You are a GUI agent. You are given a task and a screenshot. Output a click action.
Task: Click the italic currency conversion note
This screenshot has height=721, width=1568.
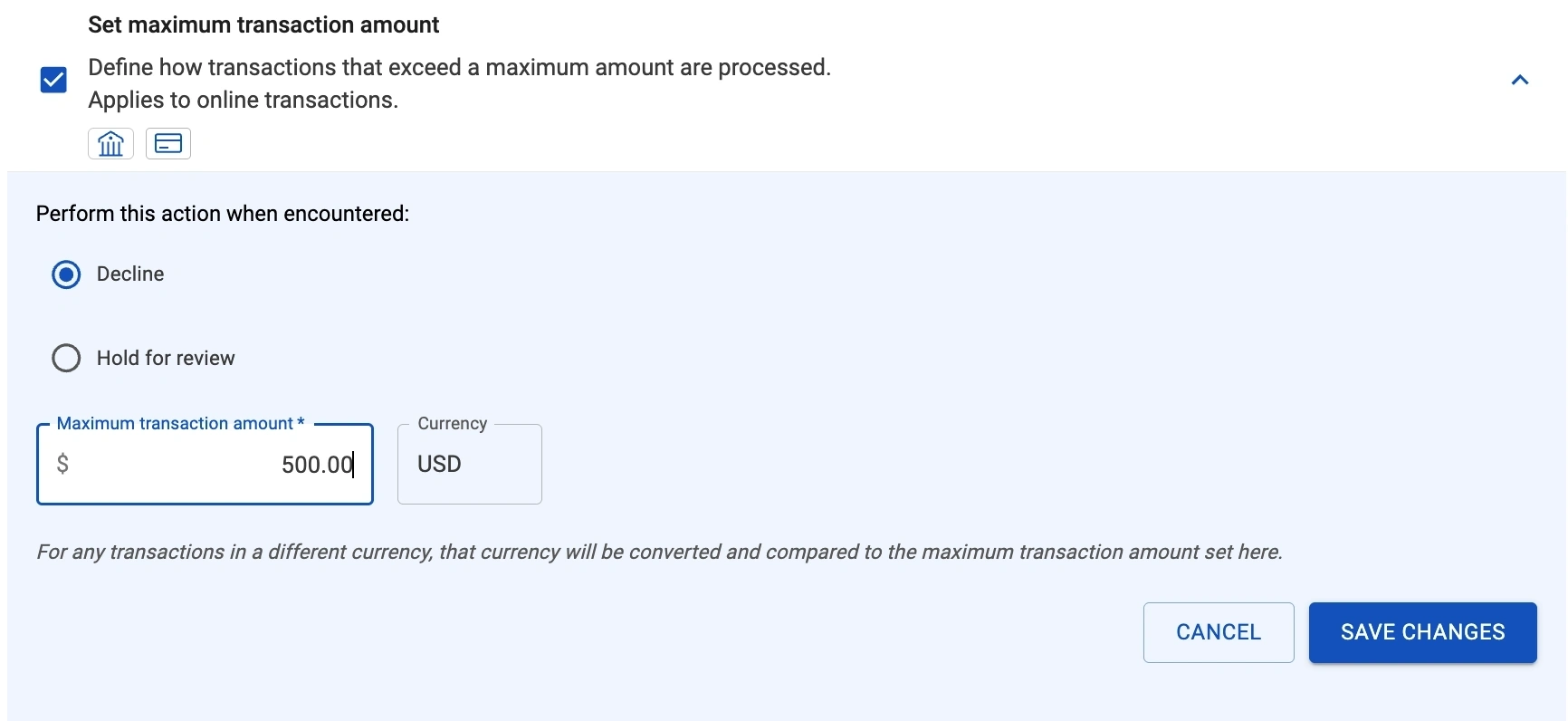(659, 552)
